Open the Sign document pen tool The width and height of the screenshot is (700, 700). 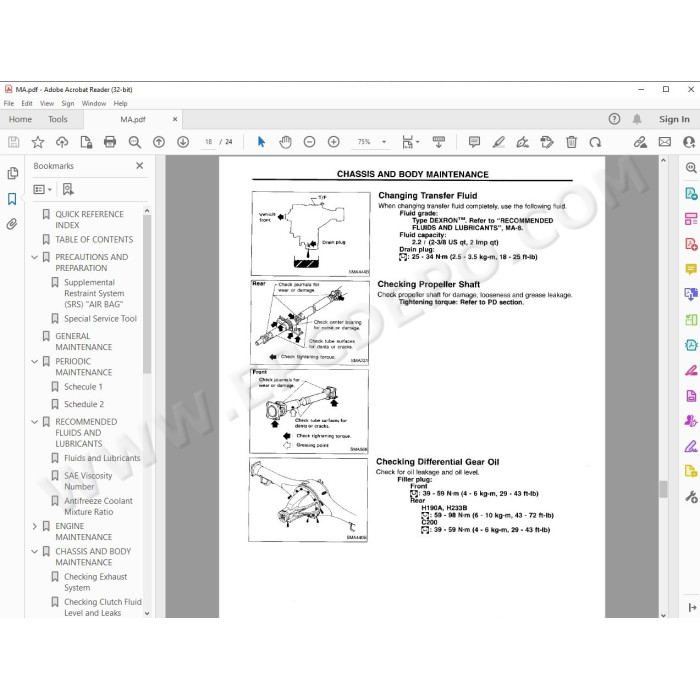[522, 142]
